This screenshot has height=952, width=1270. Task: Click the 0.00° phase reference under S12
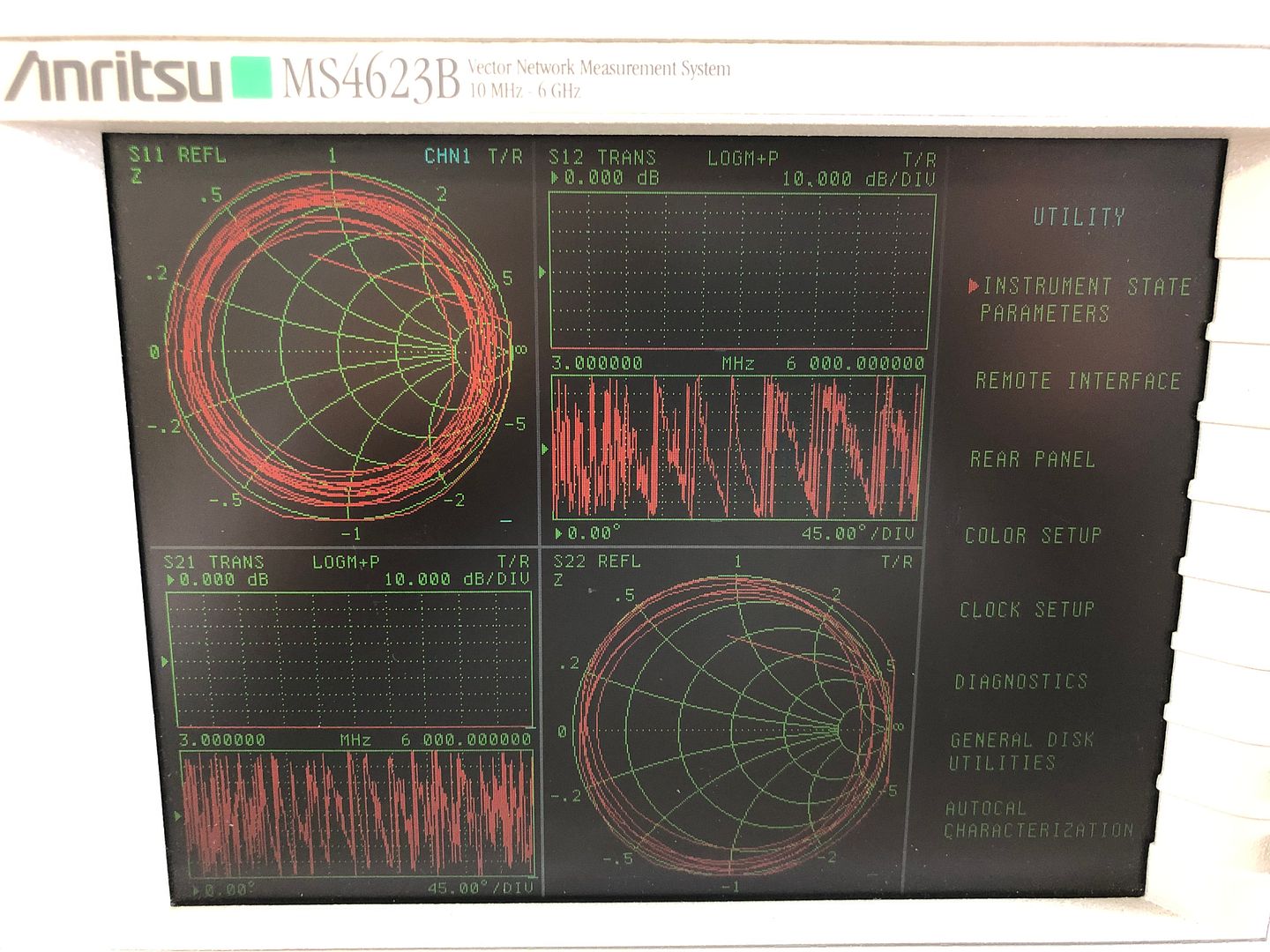(x=587, y=533)
